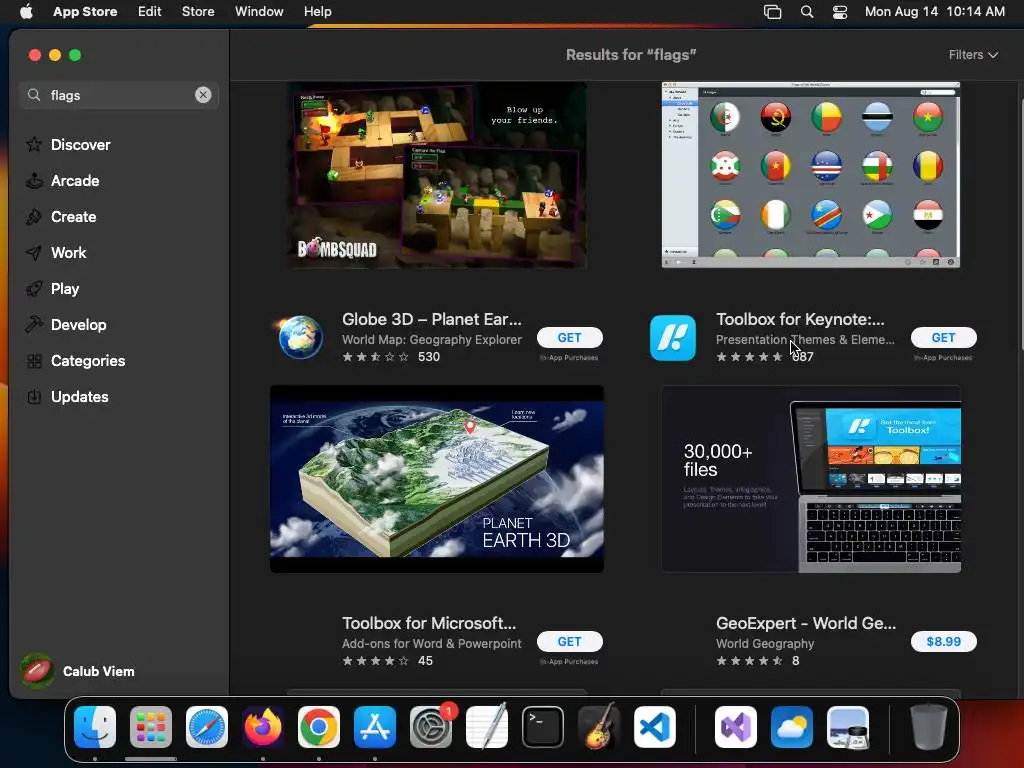
Task: Open Visual Studio purple icon in Dock
Action: coord(736,727)
